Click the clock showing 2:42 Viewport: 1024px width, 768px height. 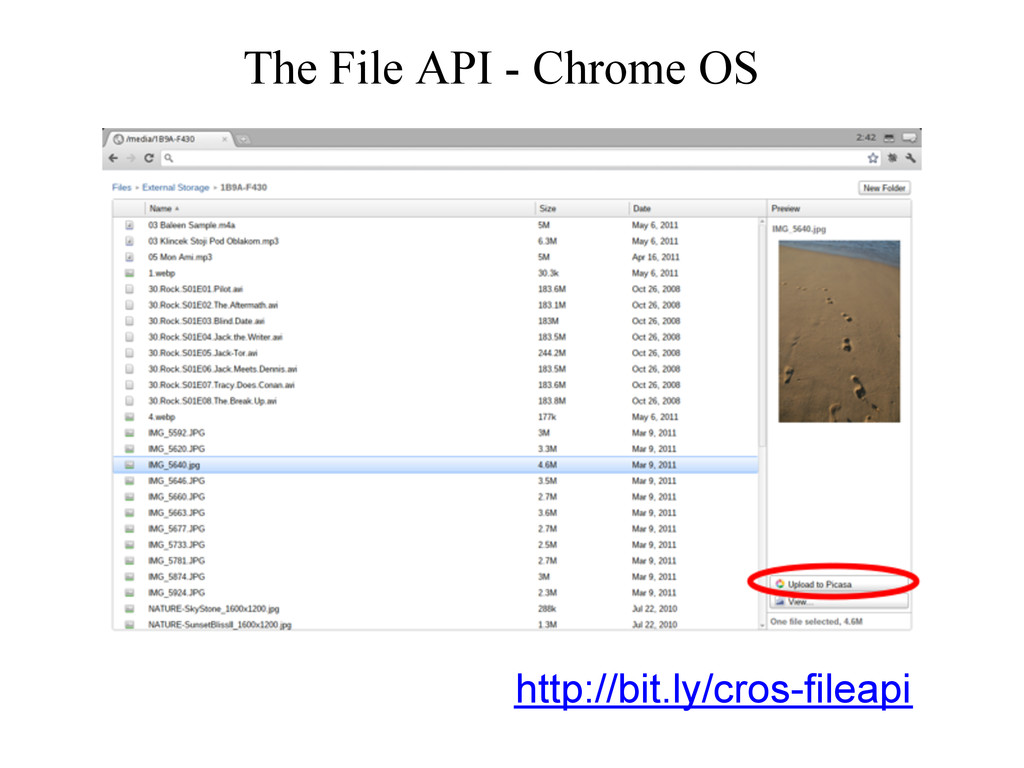click(x=866, y=138)
